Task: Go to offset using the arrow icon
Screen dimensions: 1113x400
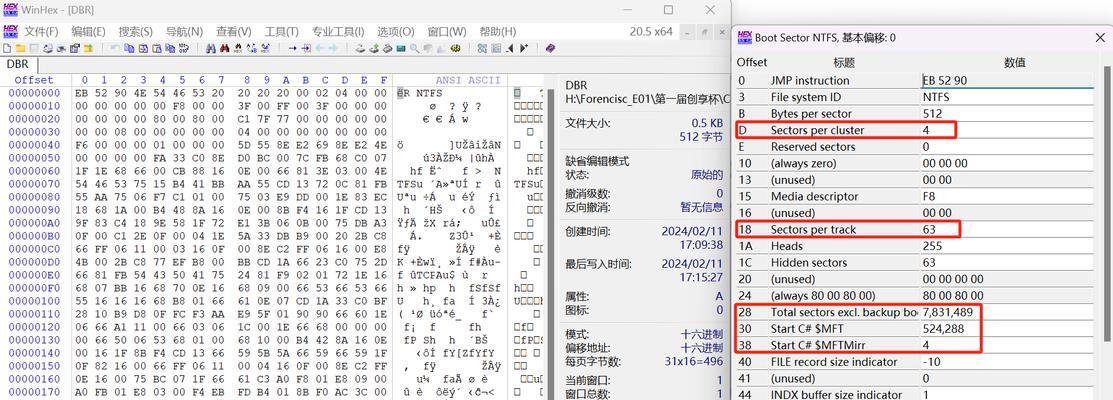Action: pyautogui.click(x=292, y=48)
